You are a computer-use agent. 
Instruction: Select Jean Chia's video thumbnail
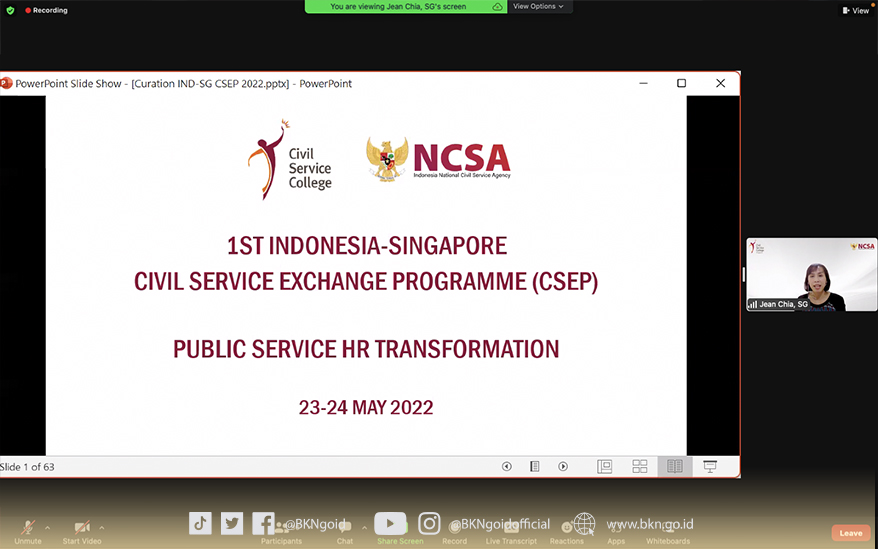tap(811, 274)
